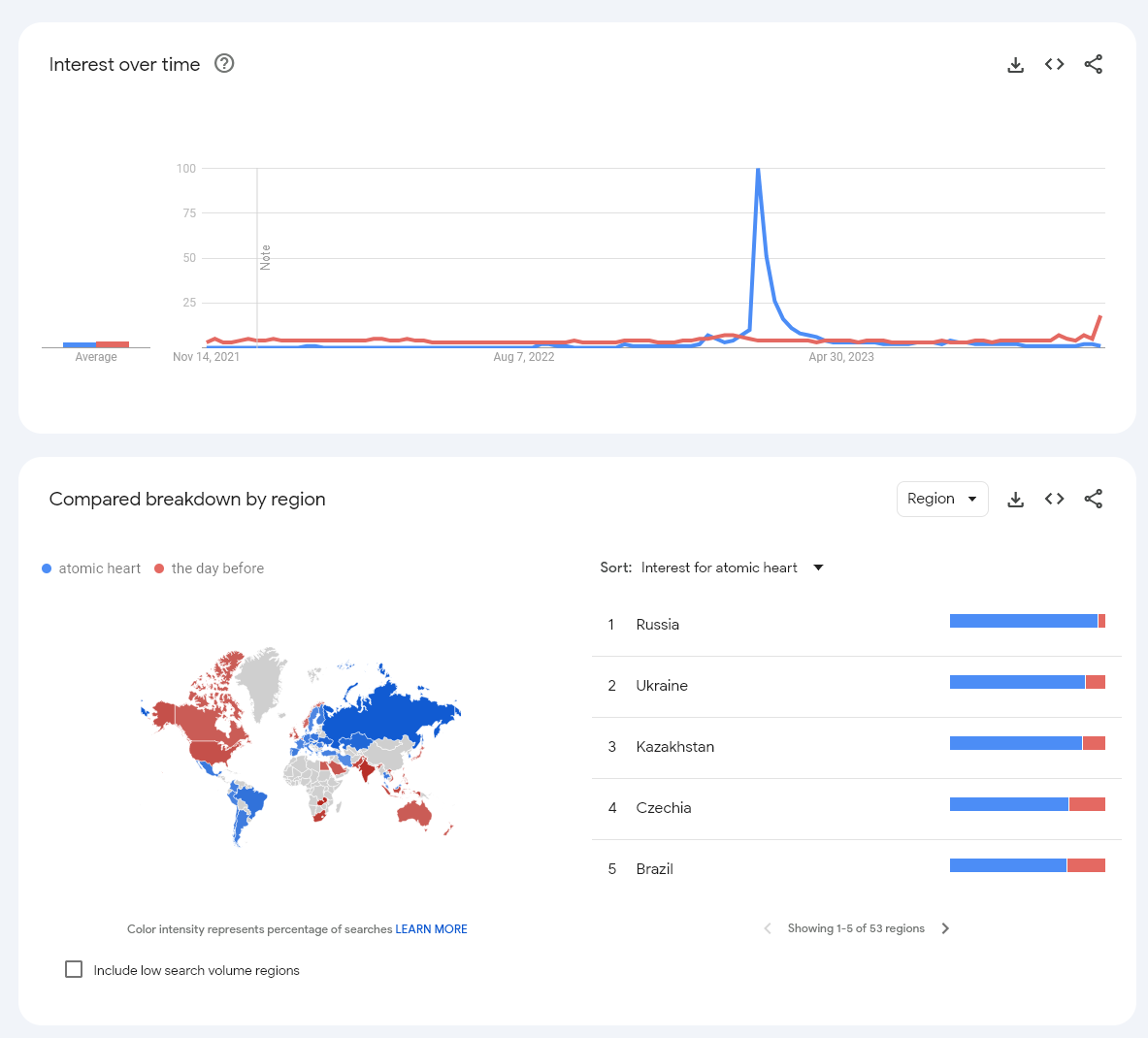This screenshot has height=1038, width=1148.
Task: Click the blue peak on the chart
Action: click(x=758, y=171)
